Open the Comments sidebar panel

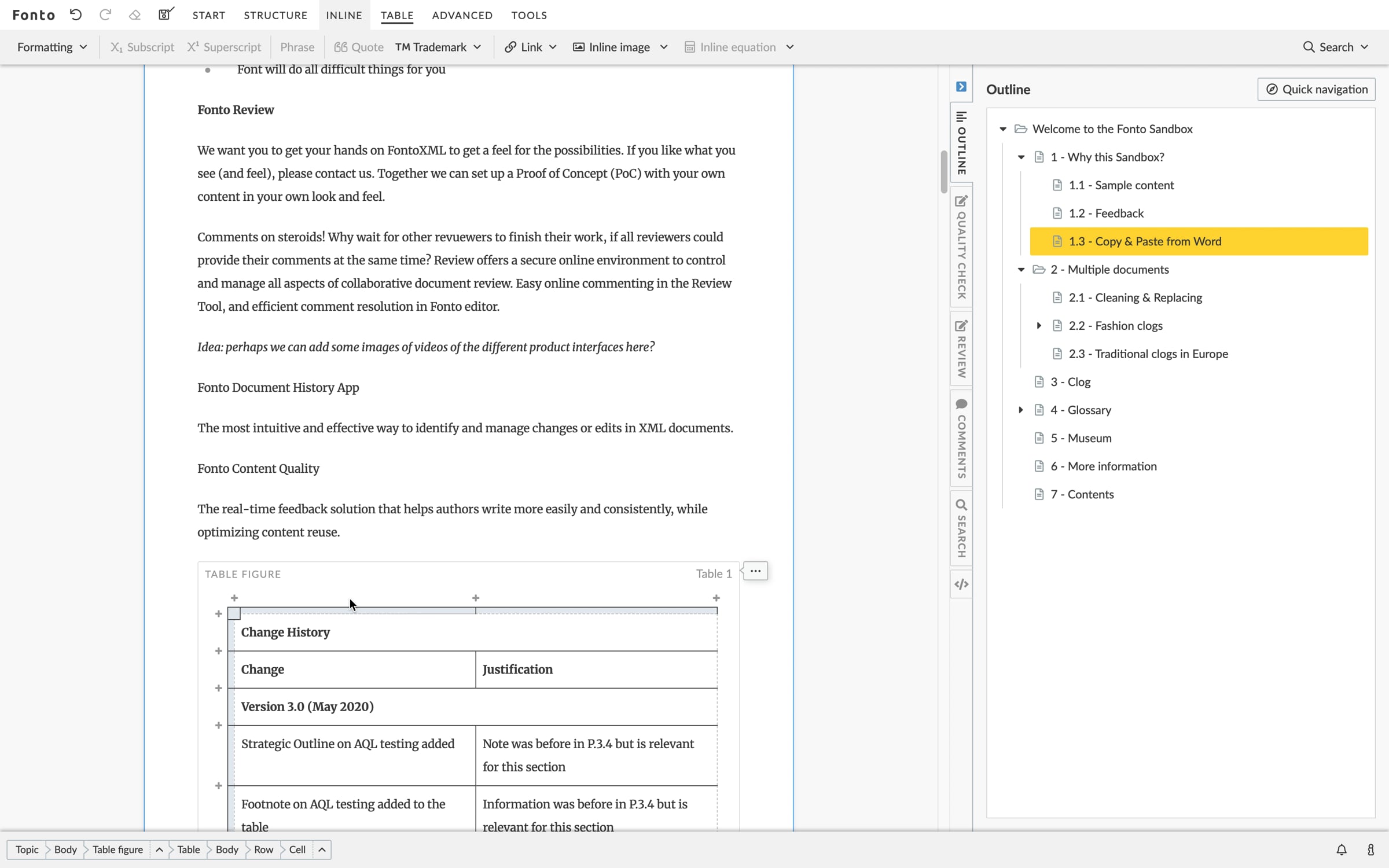point(961,438)
